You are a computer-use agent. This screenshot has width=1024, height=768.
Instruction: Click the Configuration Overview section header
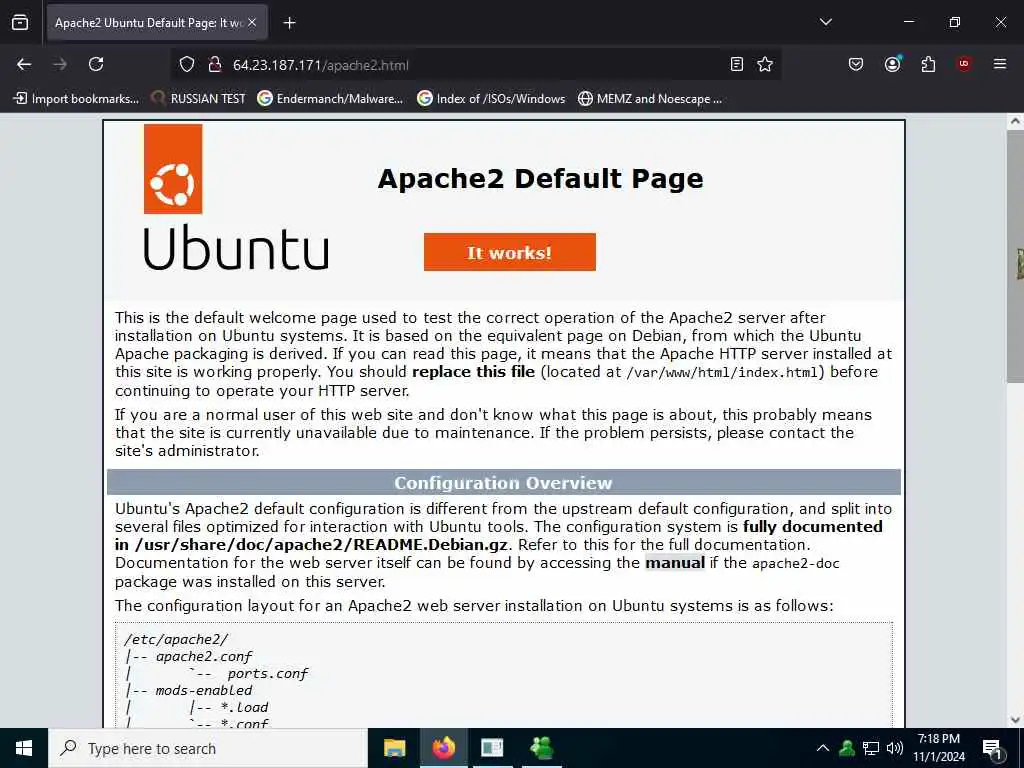click(504, 483)
